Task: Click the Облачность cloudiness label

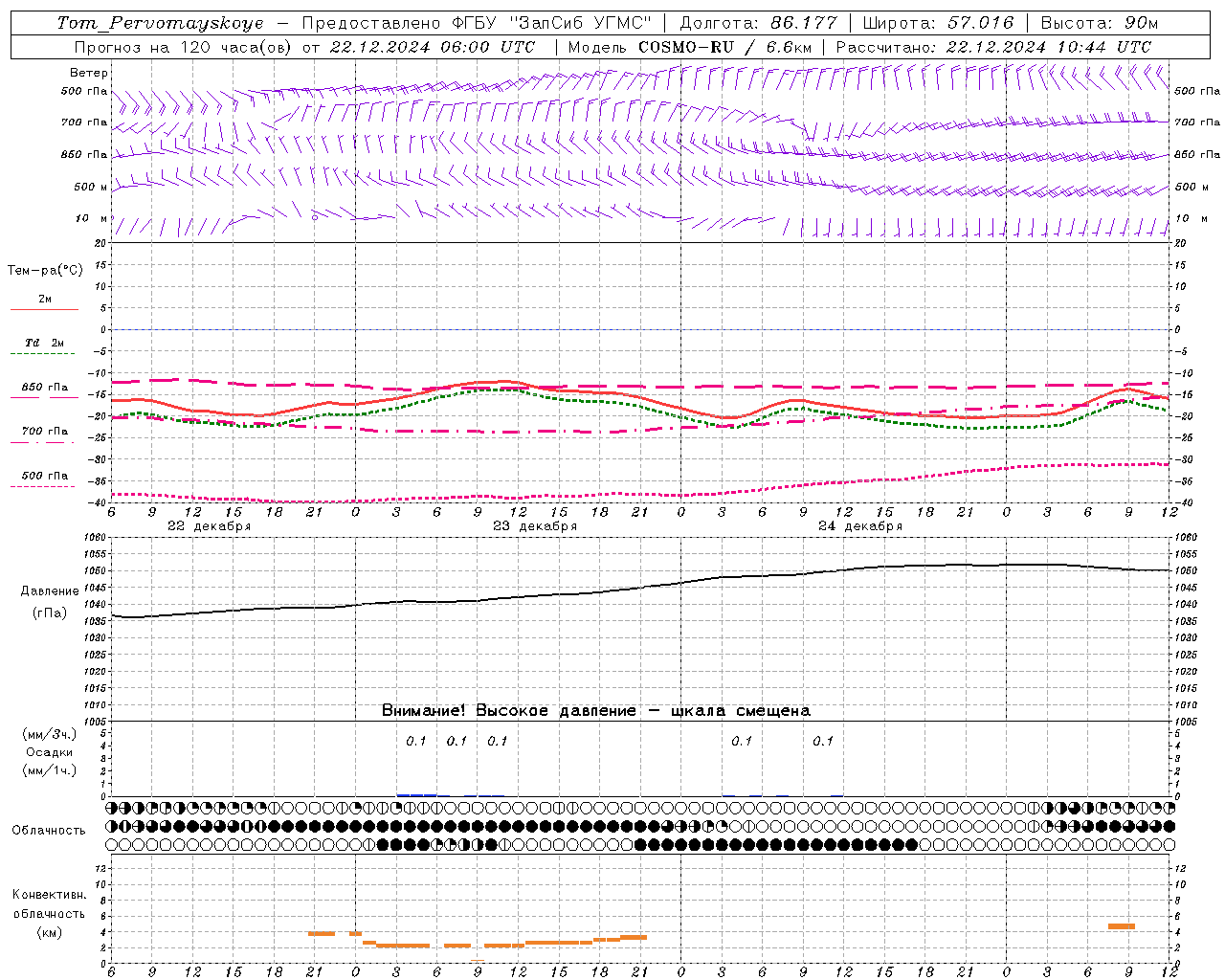Action: point(49,831)
